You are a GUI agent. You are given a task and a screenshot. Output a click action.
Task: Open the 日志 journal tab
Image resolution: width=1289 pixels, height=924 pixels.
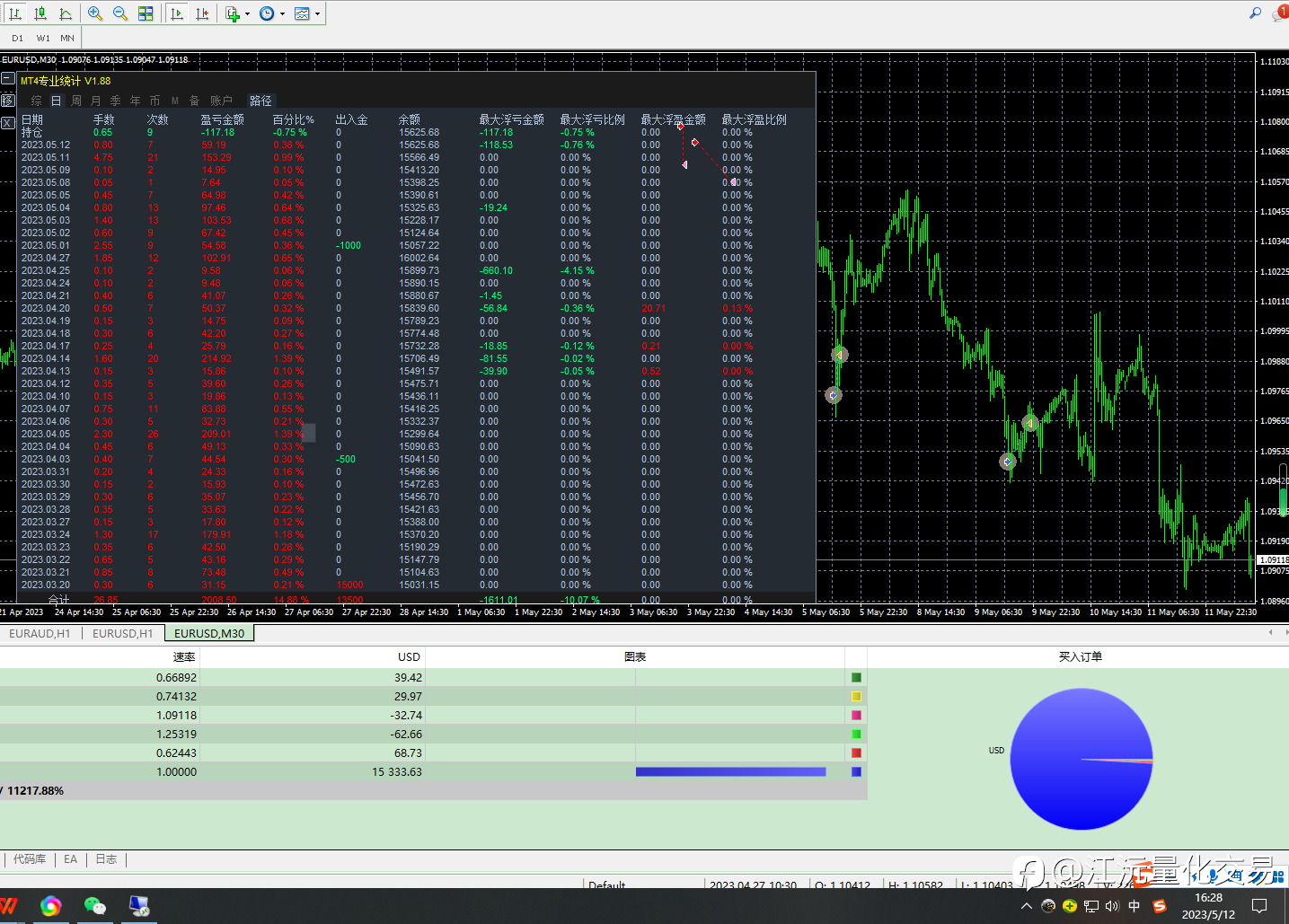point(106,859)
